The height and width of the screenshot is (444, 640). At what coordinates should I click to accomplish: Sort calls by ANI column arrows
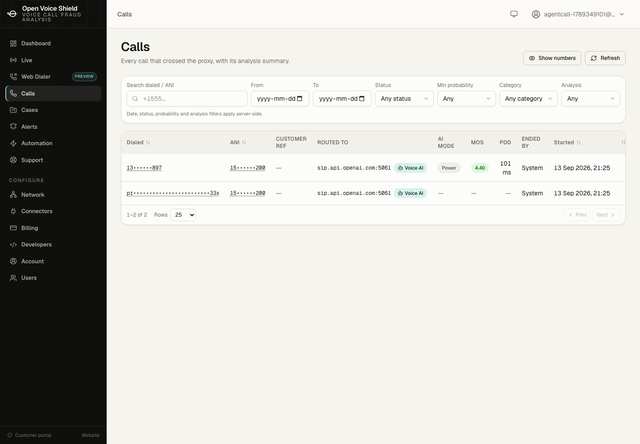tap(244, 142)
